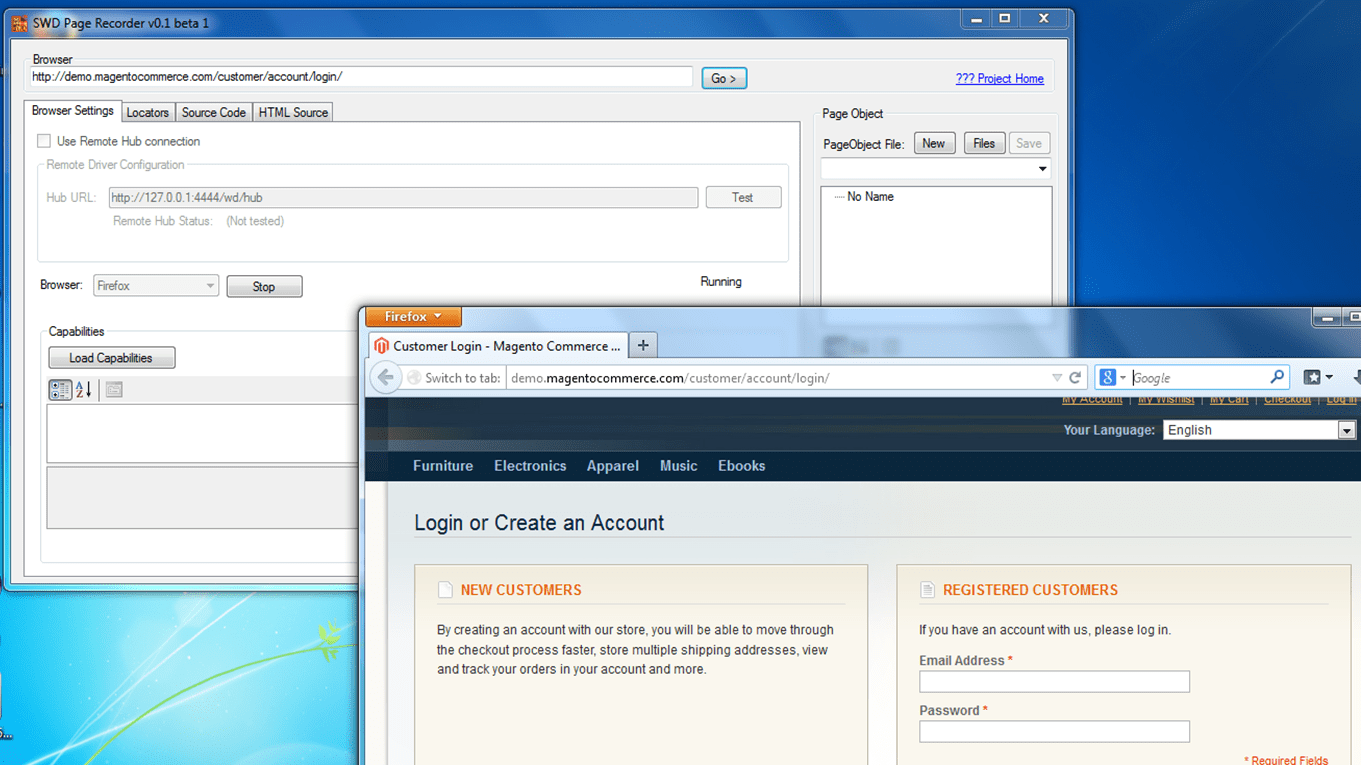Open a new tab in Firefox
This screenshot has height=765, width=1361.
coord(643,345)
